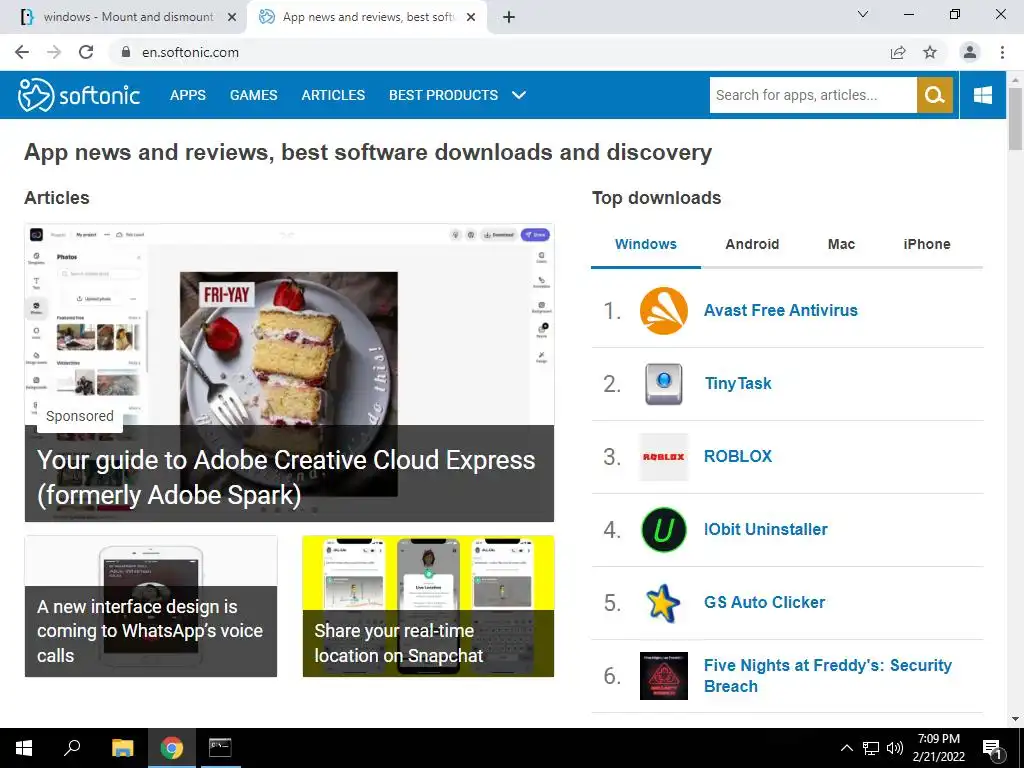1024x768 pixels.
Task: Open the IObit Uninstaller link
Action: [x=765, y=530]
